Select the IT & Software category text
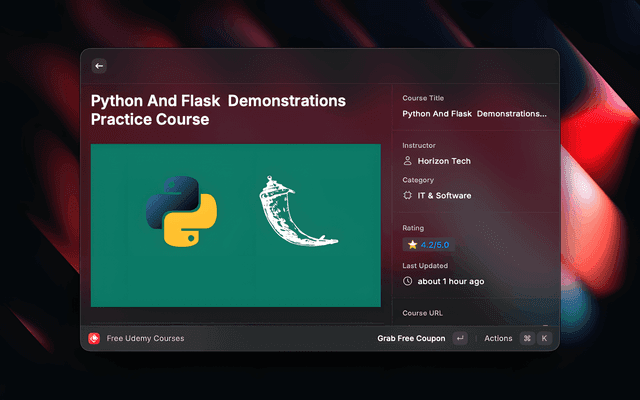640x400 pixels. coord(444,196)
